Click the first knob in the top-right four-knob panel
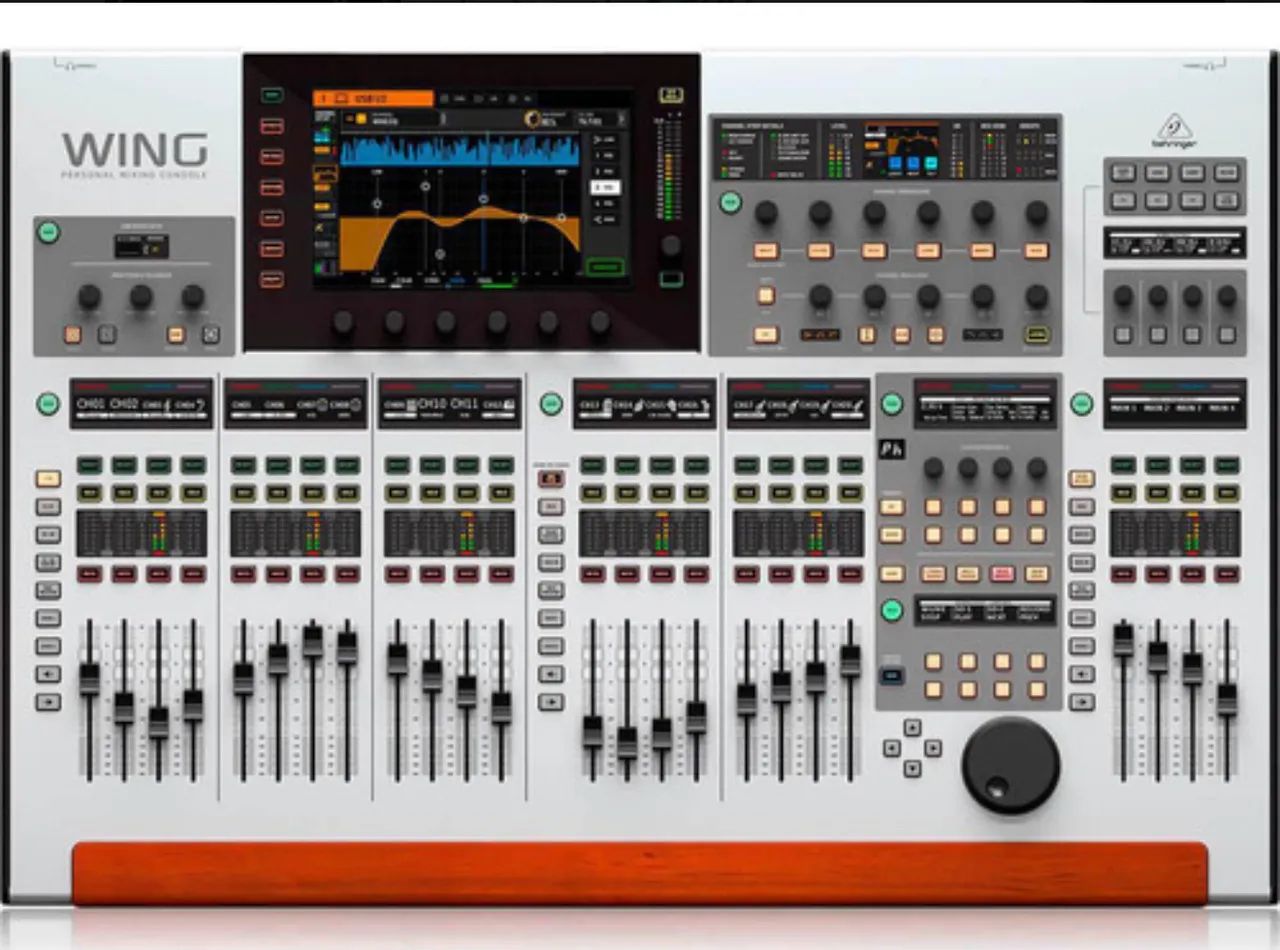This screenshot has width=1280, height=950. coord(1123,297)
